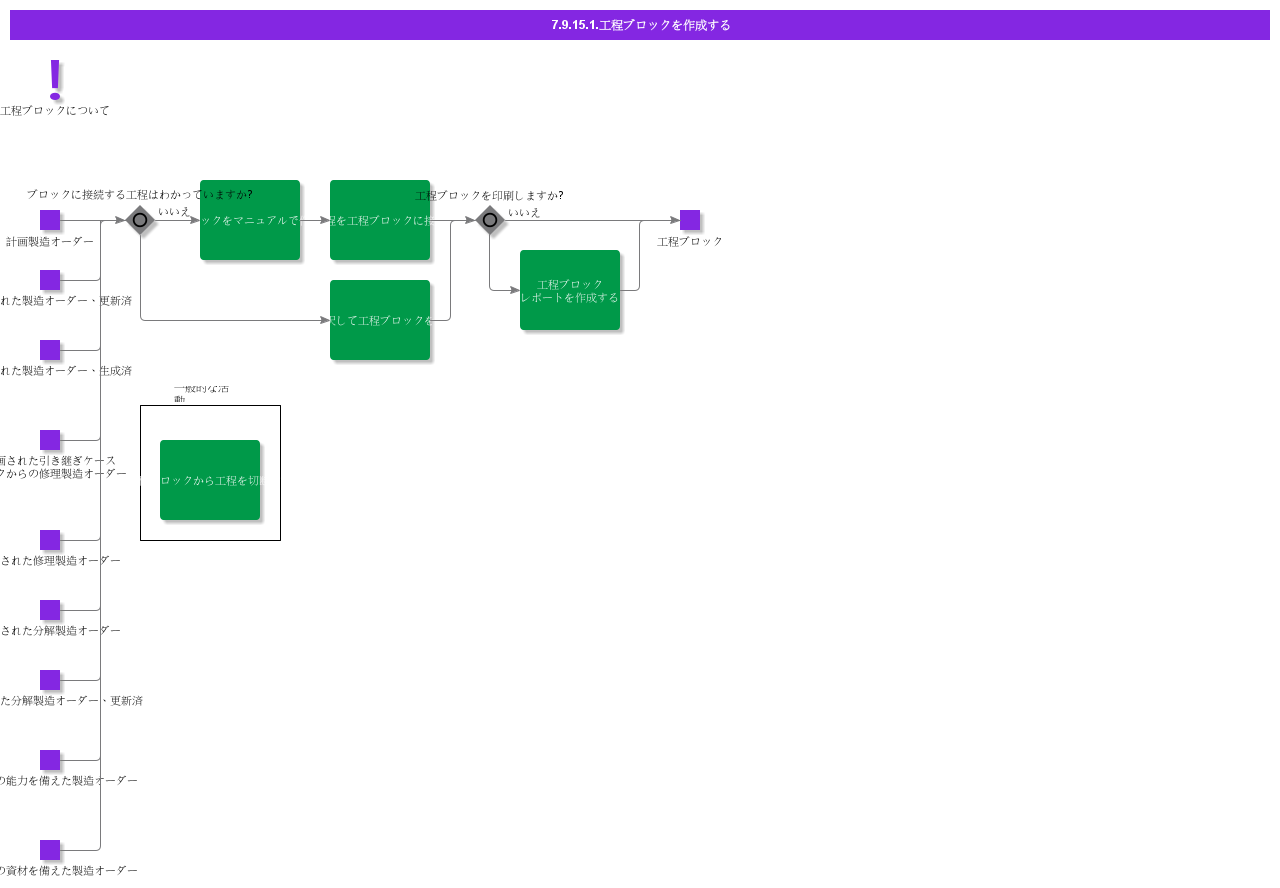This screenshot has height=888, width=1280.
Task: Select the purple square above 分解製造オーダー、更新済
Action: pyautogui.click(x=50, y=680)
